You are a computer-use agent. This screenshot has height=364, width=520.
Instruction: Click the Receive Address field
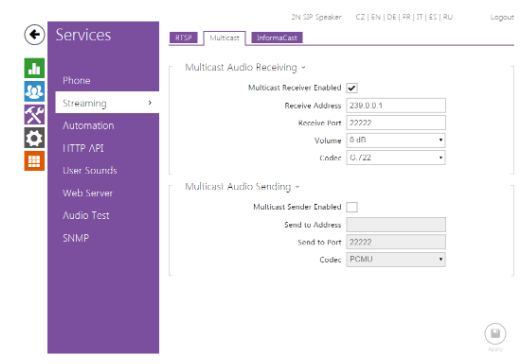click(x=396, y=105)
